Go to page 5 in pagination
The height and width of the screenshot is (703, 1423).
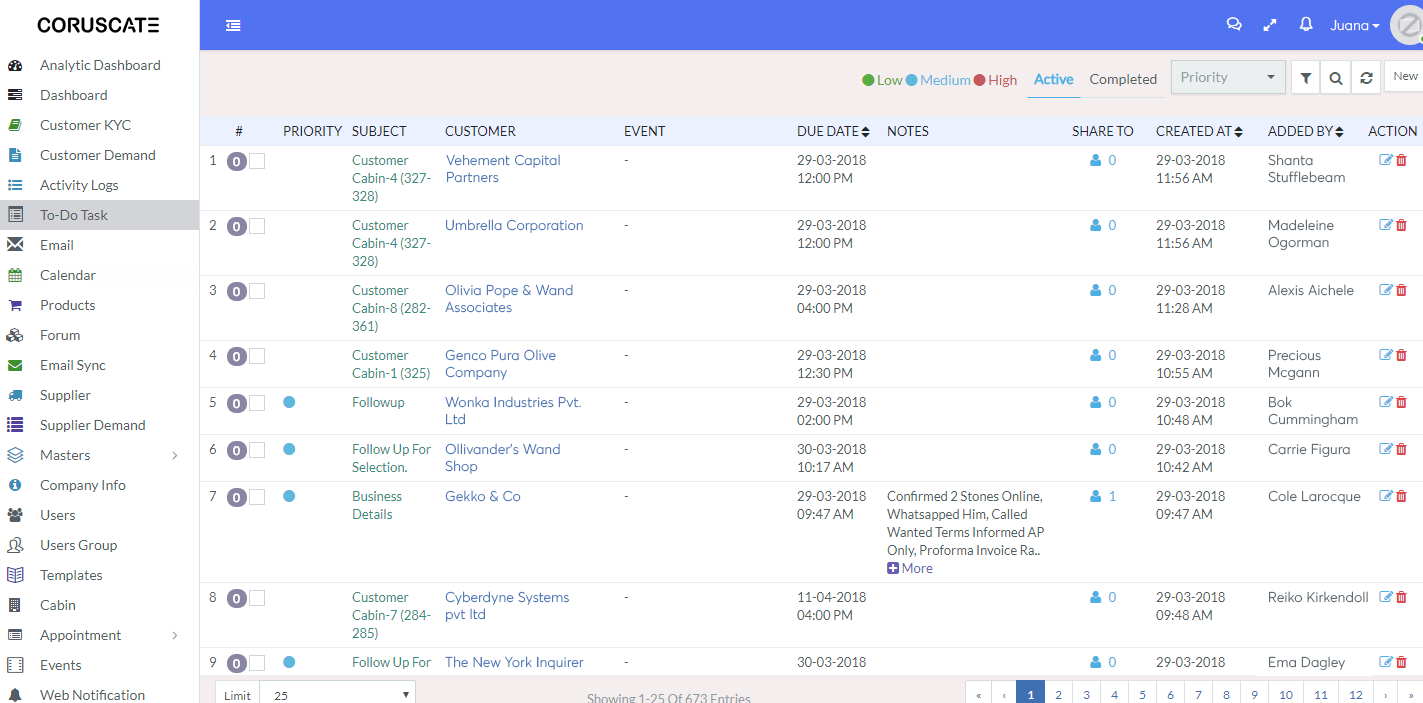1142,694
